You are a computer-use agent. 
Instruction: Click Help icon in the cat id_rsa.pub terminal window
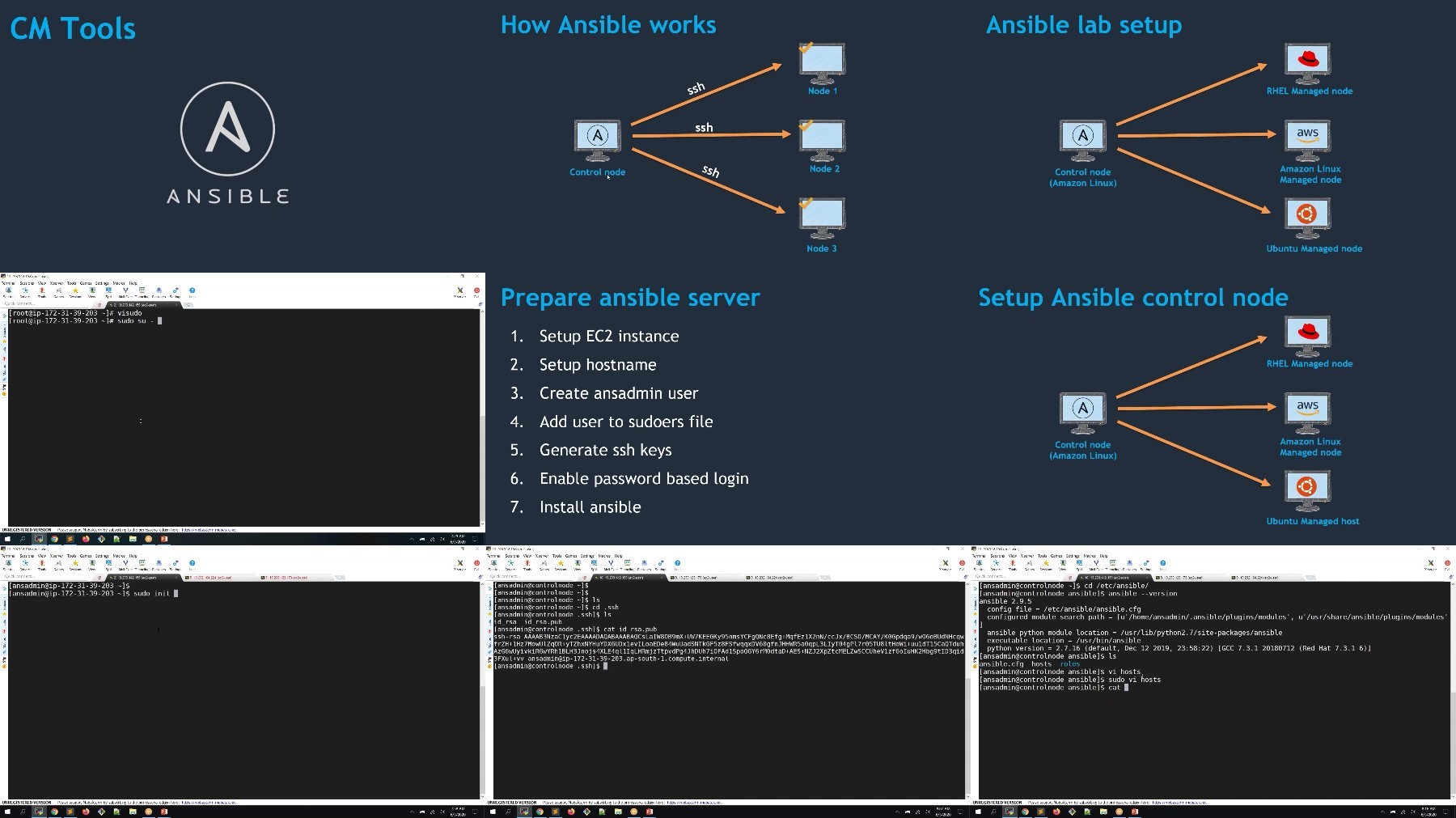(677, 564)
